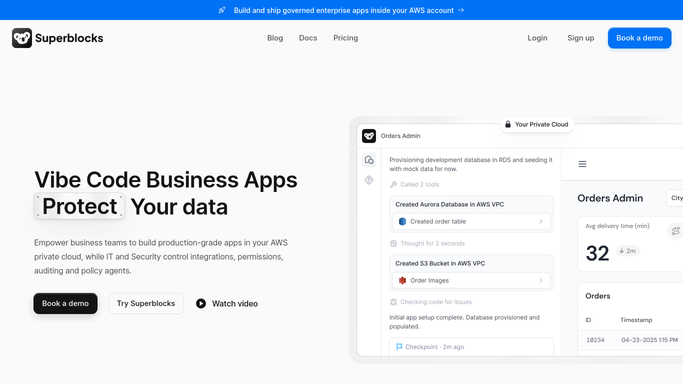Click the highlighted Protect word in headline

coord(79,206)
